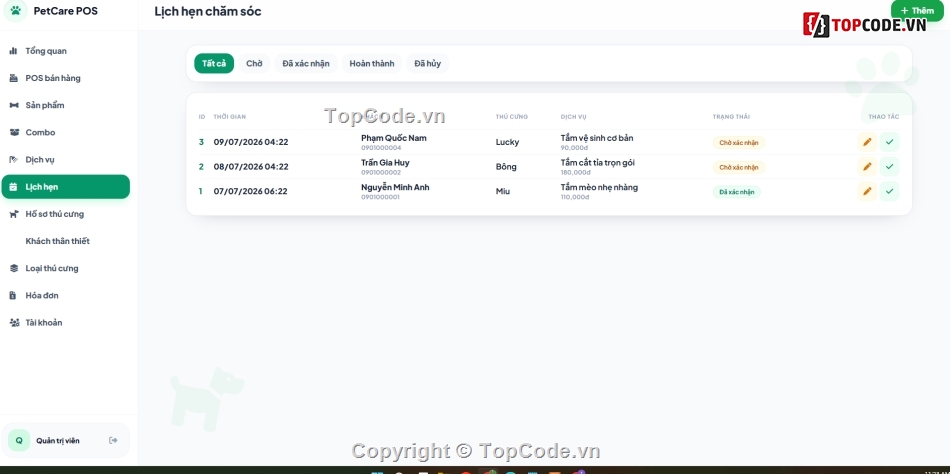Mark Nguyễn Minh Anh's appointment with the checkmark

[889, 191]
